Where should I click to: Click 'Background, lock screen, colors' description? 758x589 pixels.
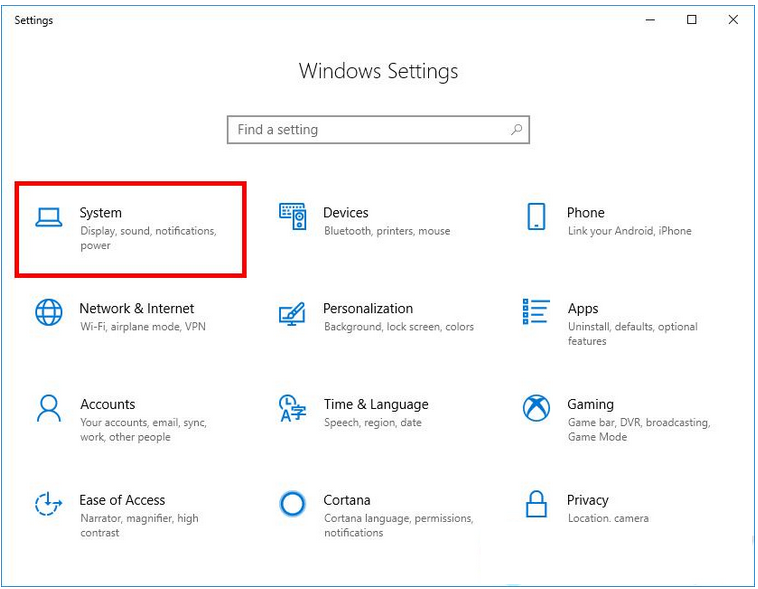click(399, 327)
